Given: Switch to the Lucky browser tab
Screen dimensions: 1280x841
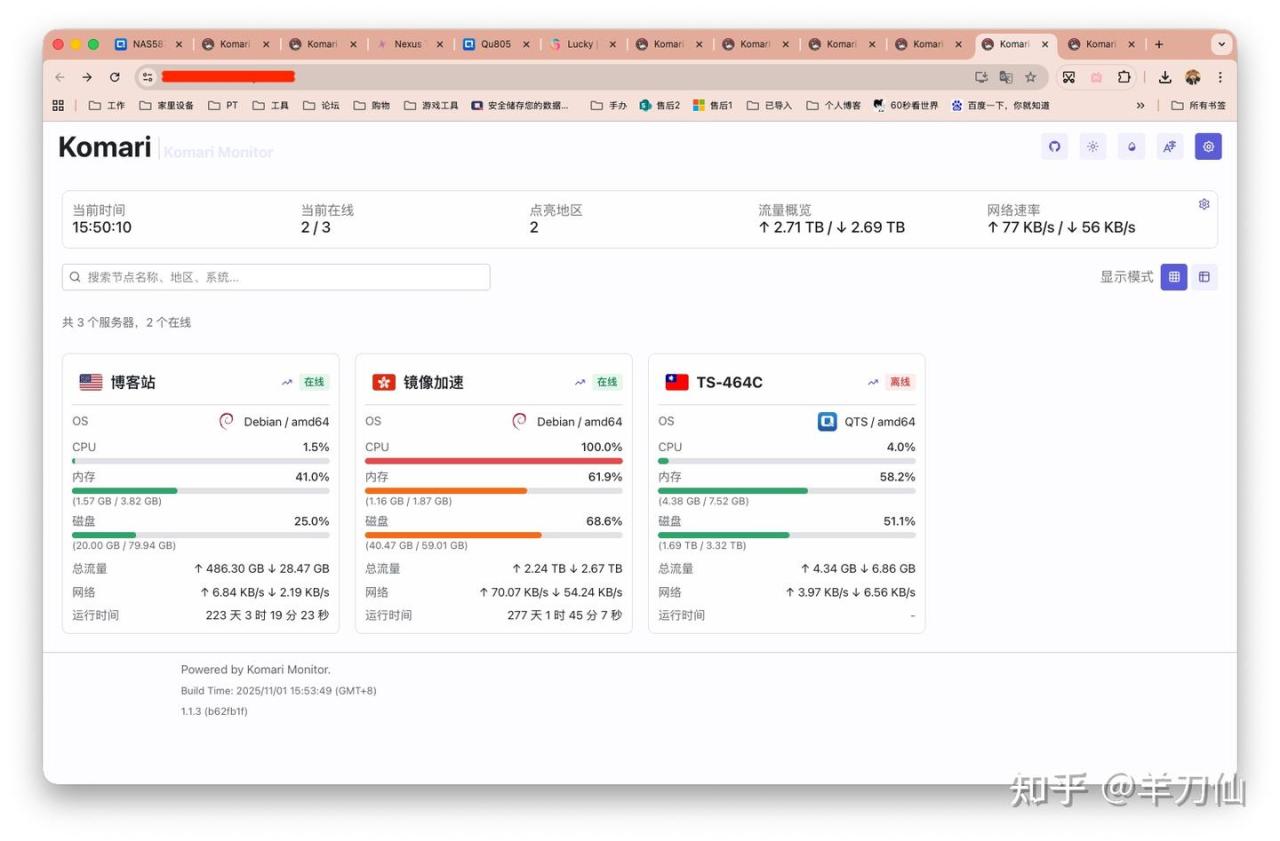Looking at the screenshot, I should pos(580,44).
